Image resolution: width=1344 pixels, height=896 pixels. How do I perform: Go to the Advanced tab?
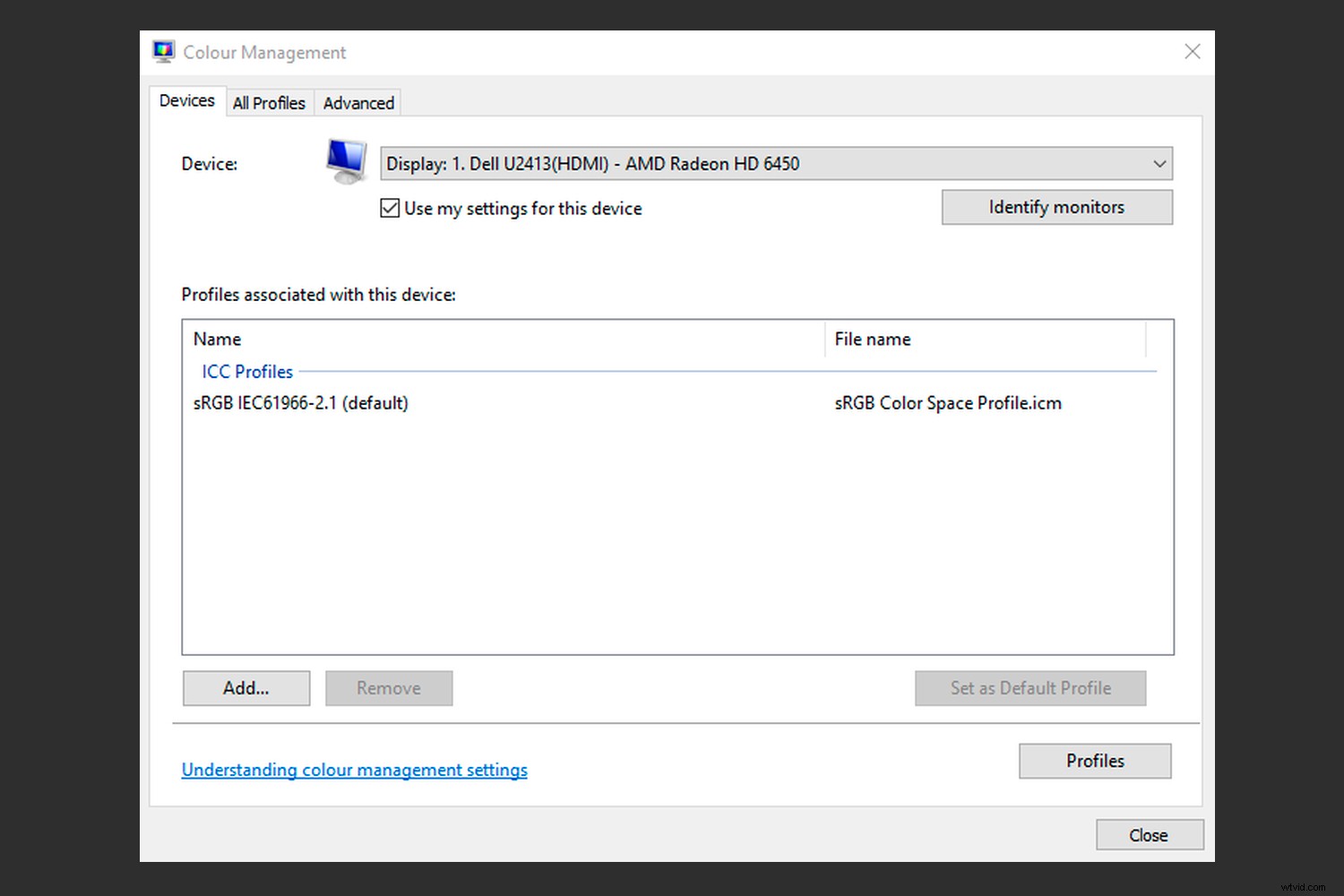pos(358,103)
